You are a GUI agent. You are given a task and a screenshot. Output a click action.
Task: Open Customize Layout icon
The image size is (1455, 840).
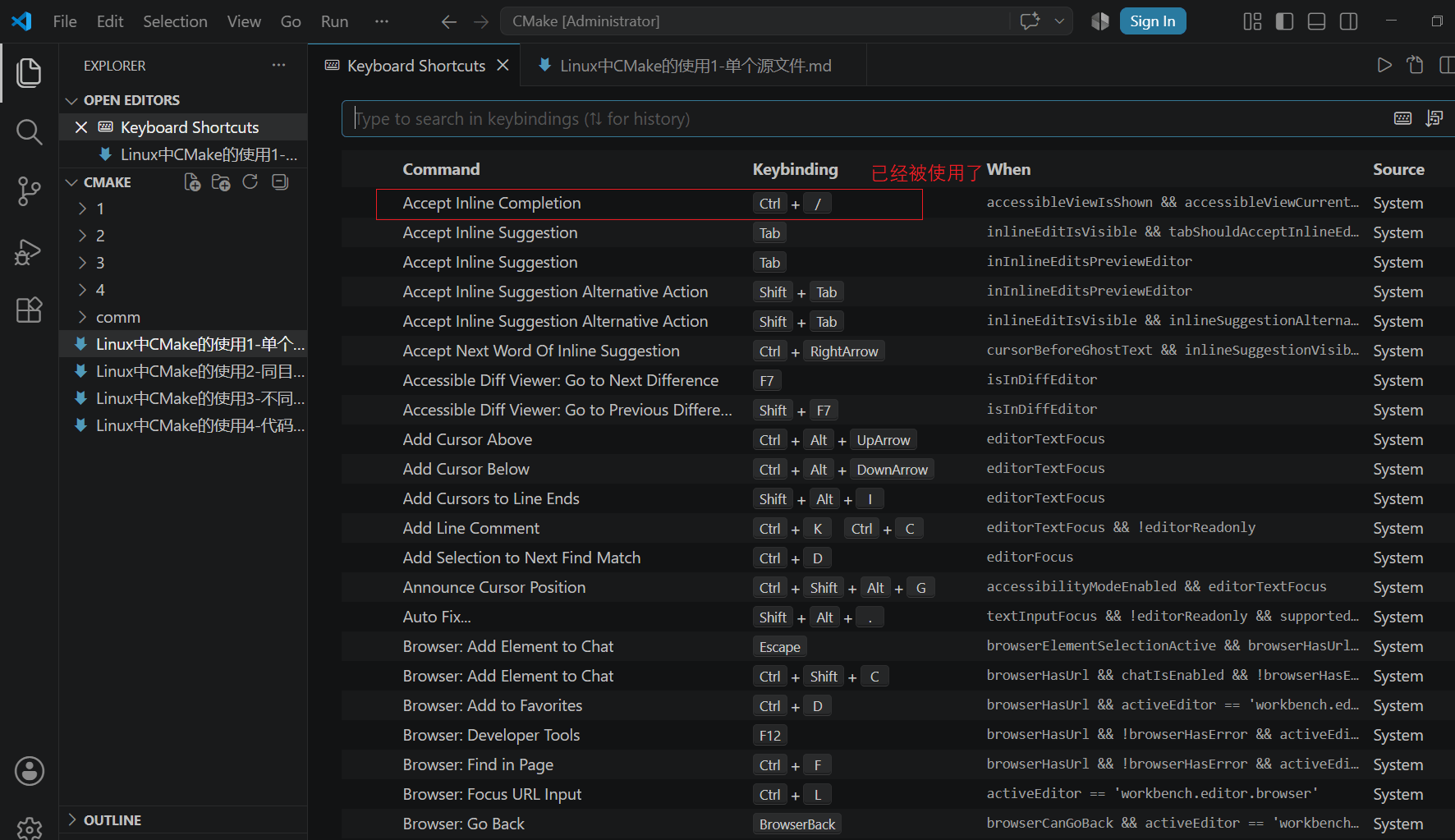(1252, 21)
